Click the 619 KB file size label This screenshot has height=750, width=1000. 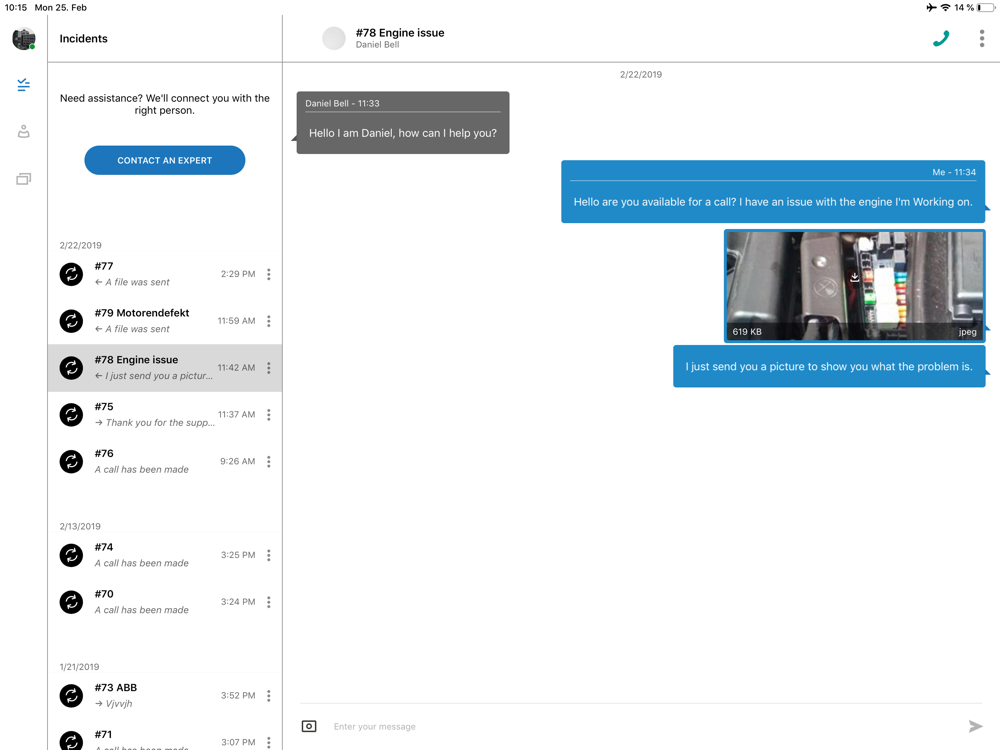pyautogui.click(x=747, y=332)
